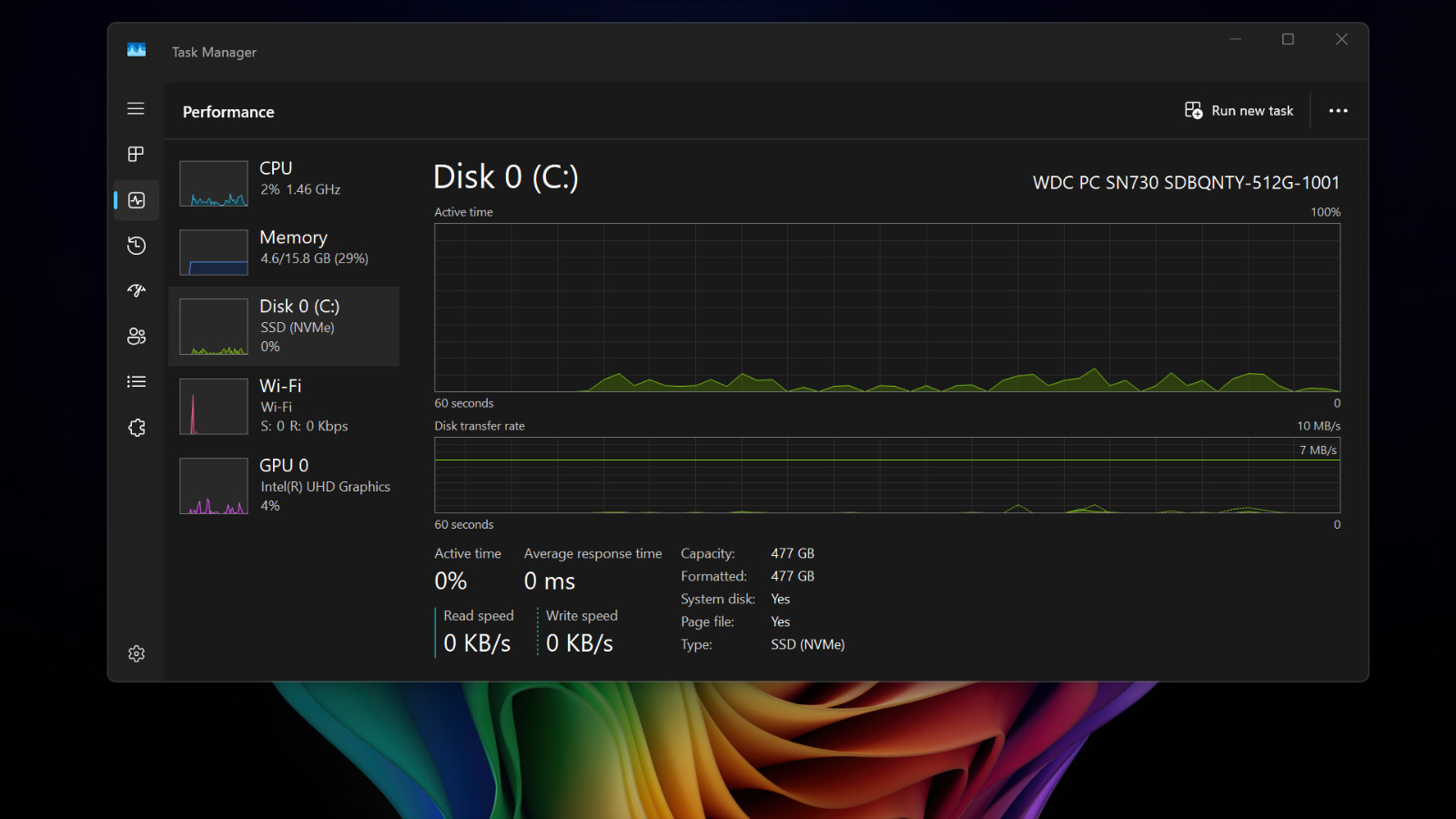
Task: Open Task Manager settings gear
Action: [136, 653]
